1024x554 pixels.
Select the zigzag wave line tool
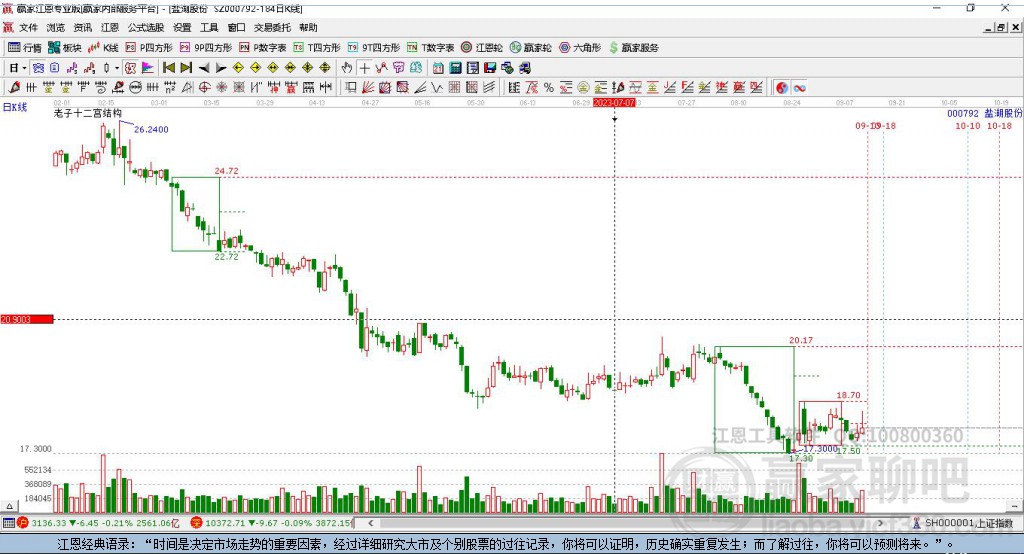click(x=437, y=88)
